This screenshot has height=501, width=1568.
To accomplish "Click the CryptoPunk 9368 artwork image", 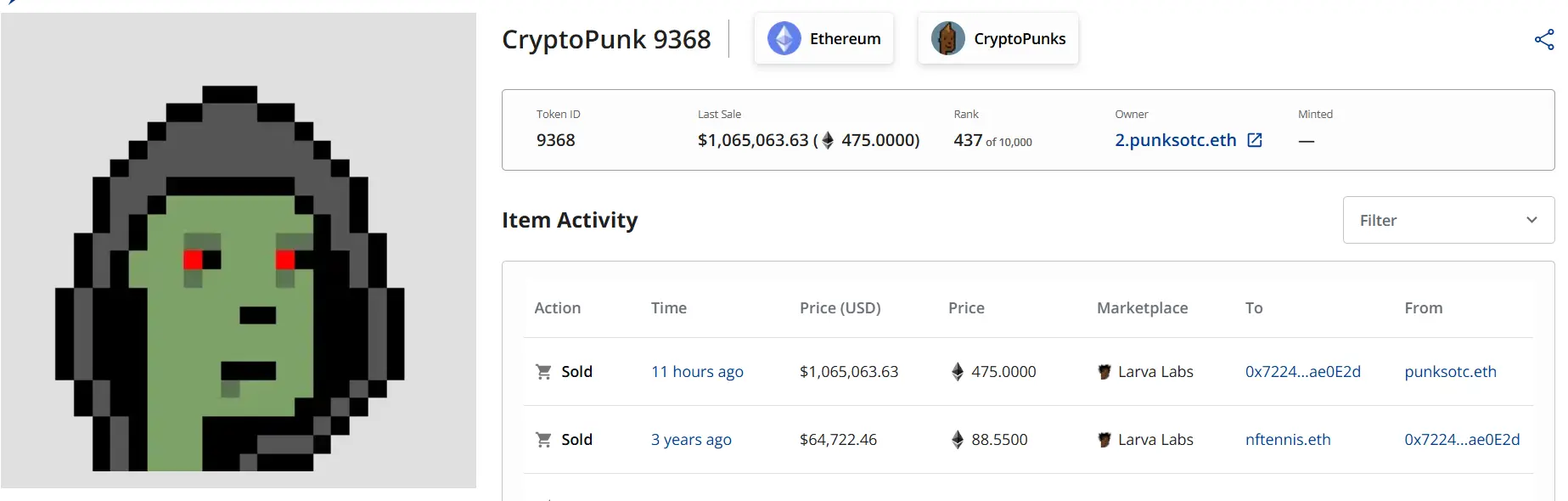I will pos(239,250).
